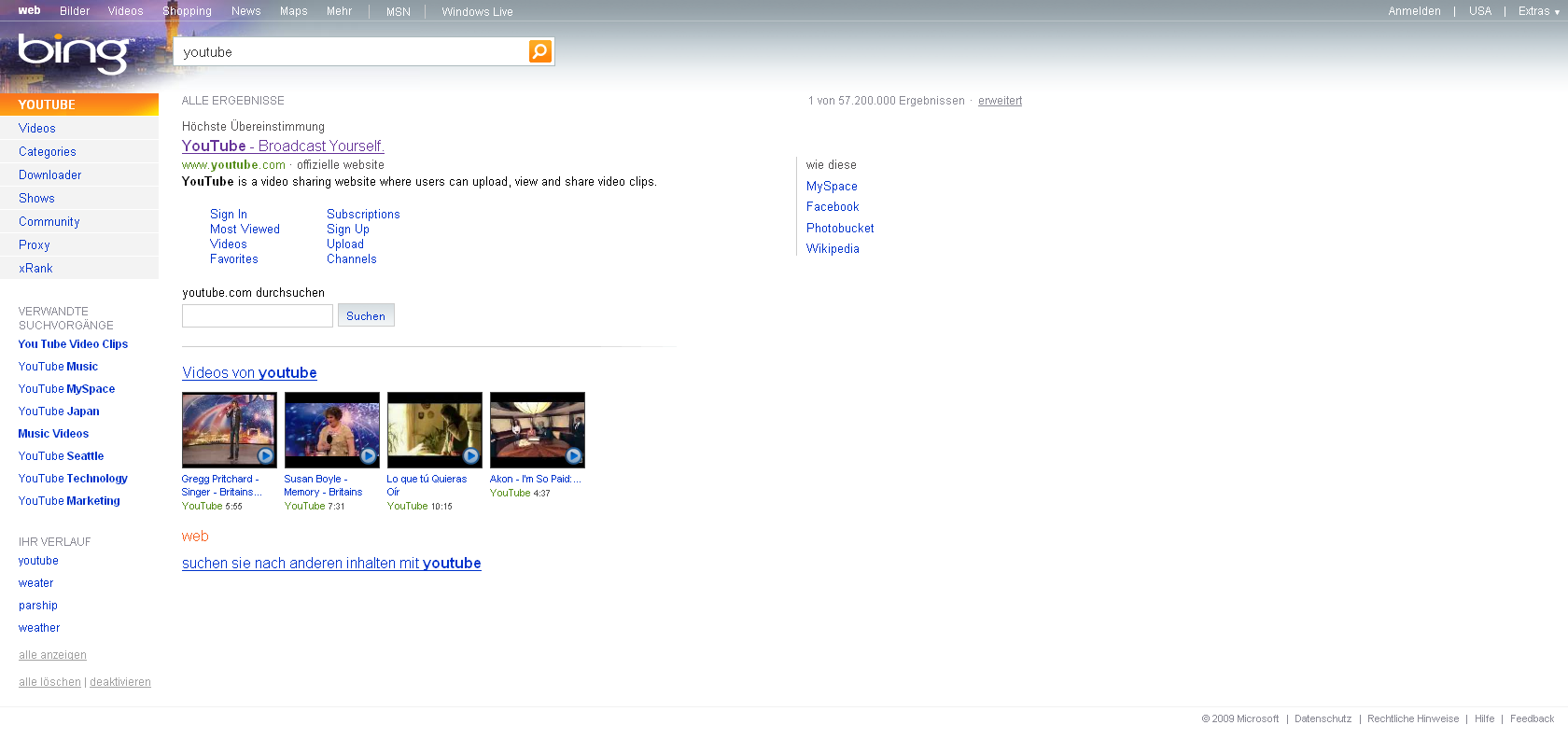Search related YouTube Japan
Screen dimensions: 1568x753
point(59,411)
